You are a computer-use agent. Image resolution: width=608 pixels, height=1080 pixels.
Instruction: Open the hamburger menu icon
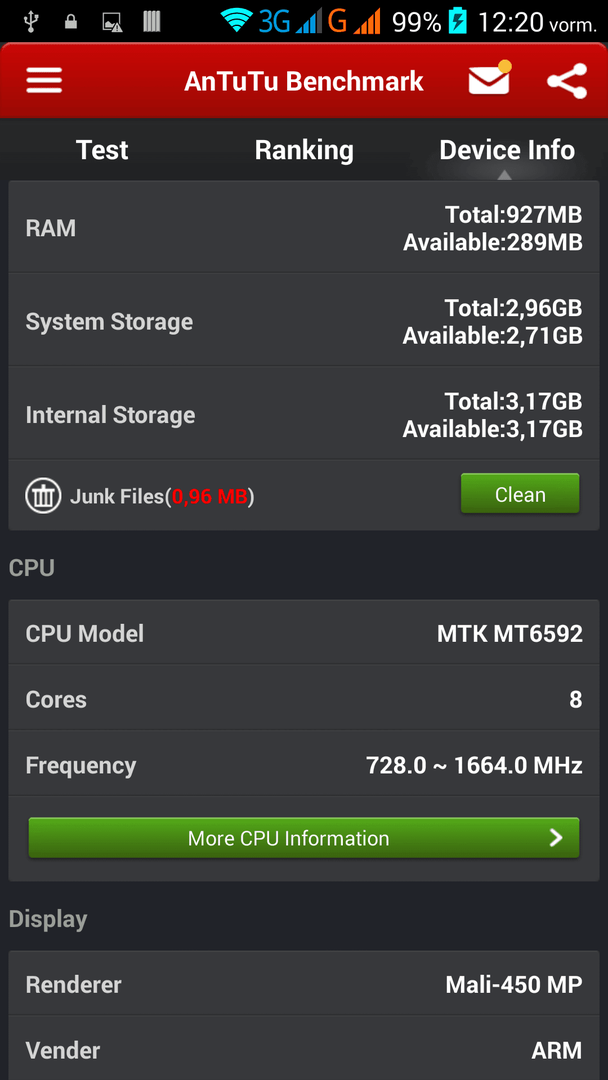44,81
